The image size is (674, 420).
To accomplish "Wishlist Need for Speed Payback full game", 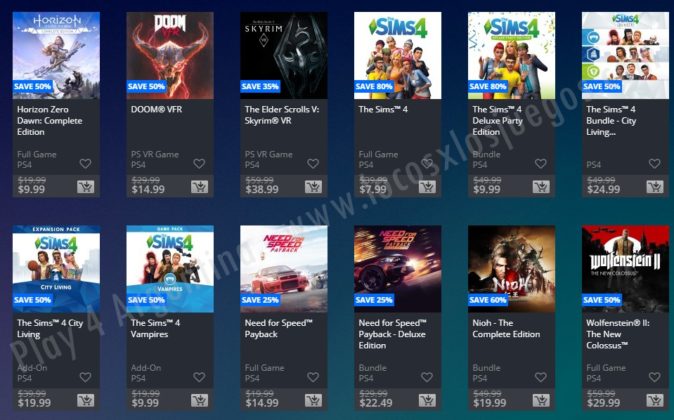I will pyautogui.click(x=313, y=377).
